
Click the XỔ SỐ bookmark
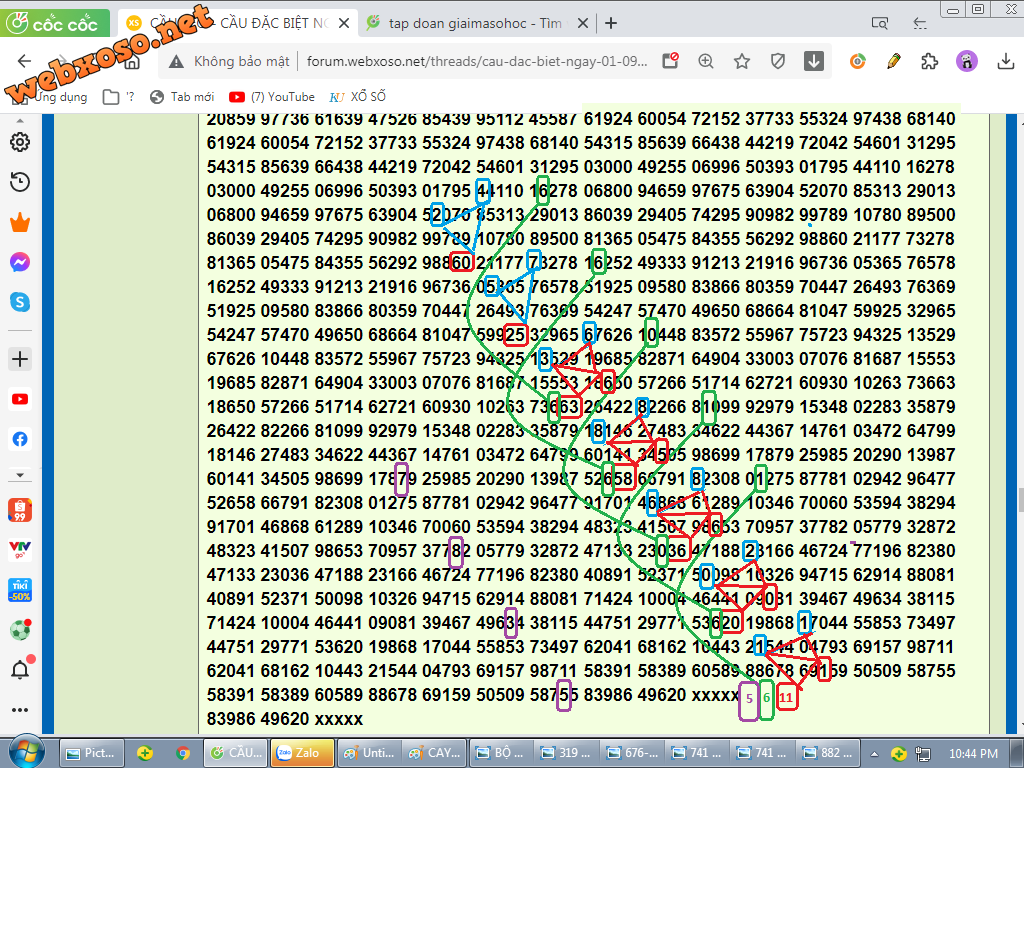pos(358,97)
